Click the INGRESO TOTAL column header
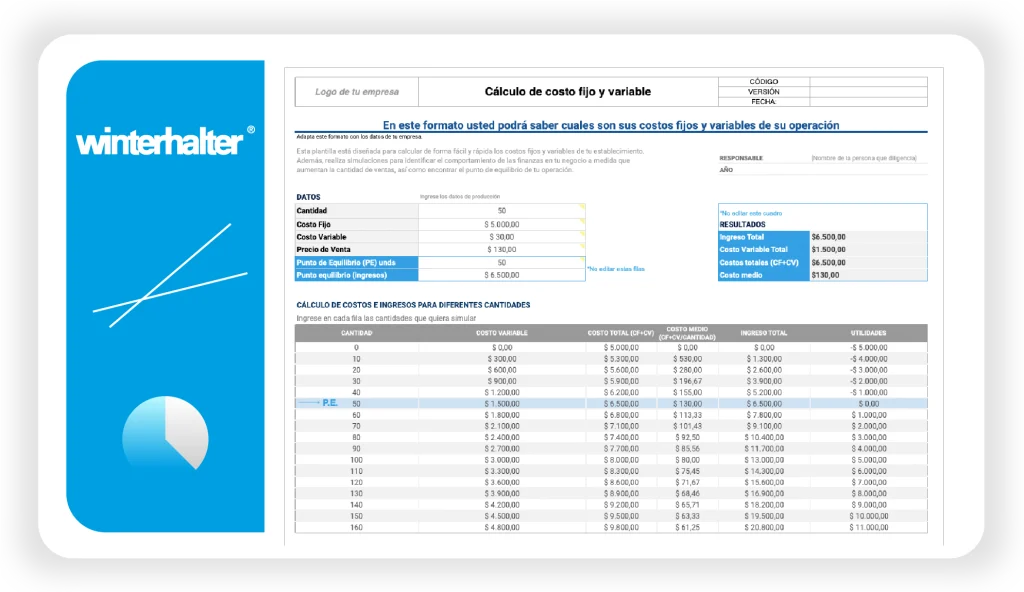Viewport: 1024px width, 592px height. pos(764,333)
